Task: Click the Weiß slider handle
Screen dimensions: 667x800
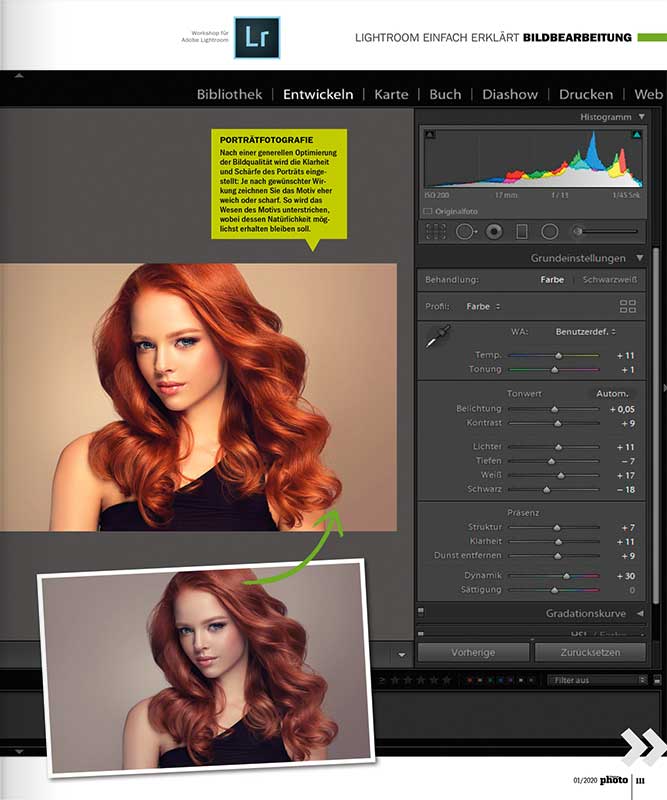Action: pyautogui.click(x=561, y=476)
